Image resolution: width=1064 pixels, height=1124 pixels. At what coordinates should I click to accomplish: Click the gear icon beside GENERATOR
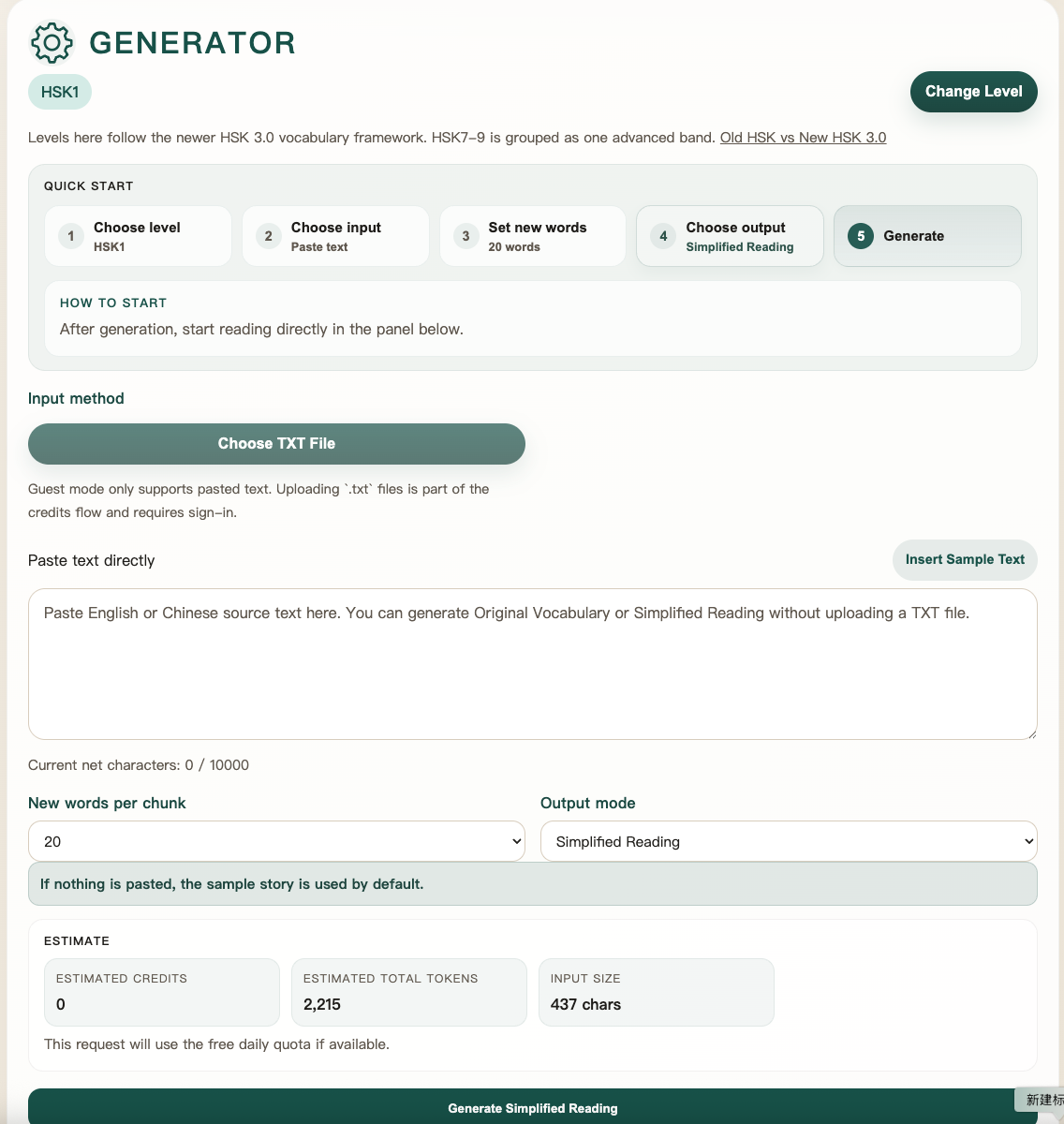[x=52, y=42]
